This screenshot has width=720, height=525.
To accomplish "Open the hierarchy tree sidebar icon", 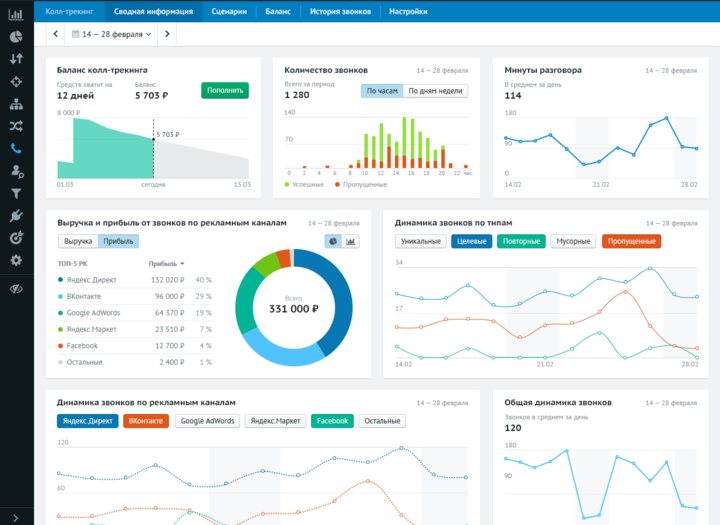I will pyautogui.click(x=16, y=104).
